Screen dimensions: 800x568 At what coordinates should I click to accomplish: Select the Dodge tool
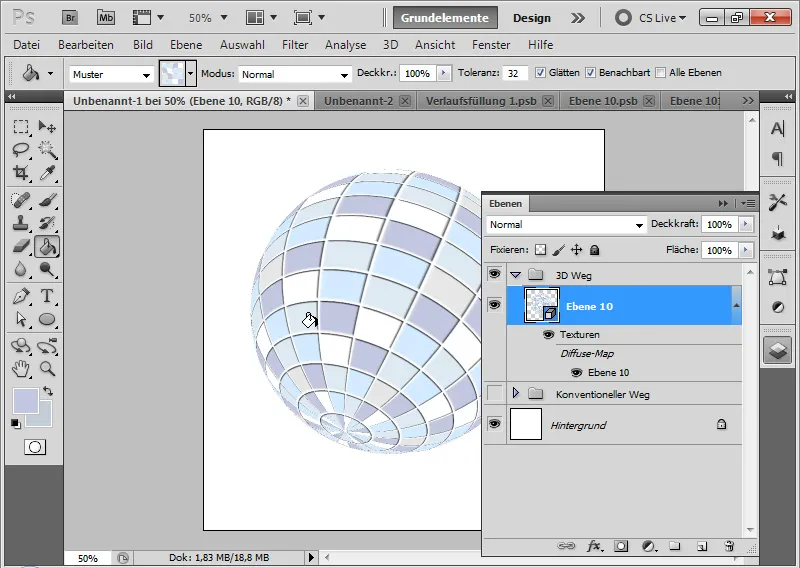point(47,269)
